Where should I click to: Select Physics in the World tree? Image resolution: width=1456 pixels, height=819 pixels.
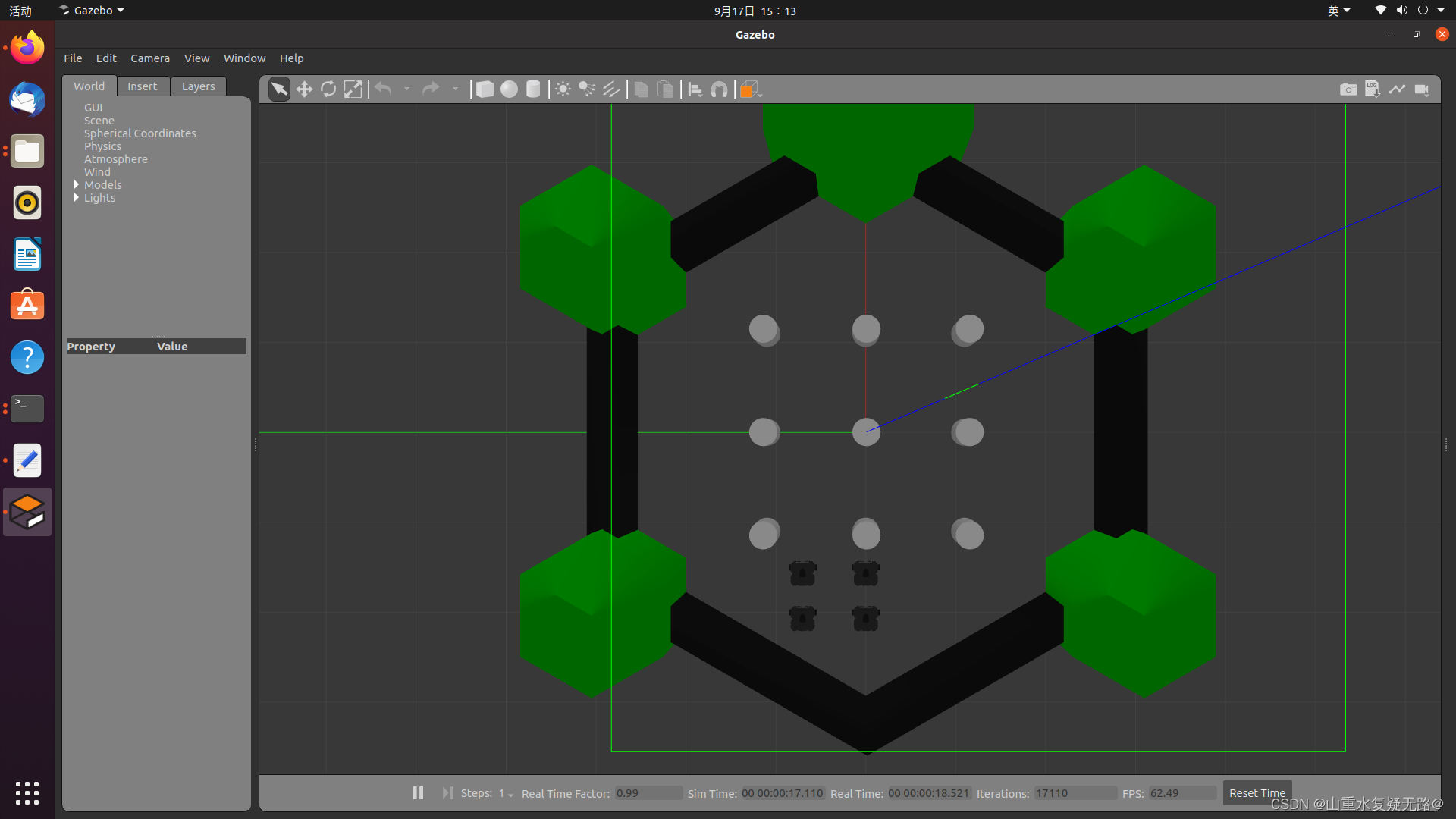click(x=102, y=146)
